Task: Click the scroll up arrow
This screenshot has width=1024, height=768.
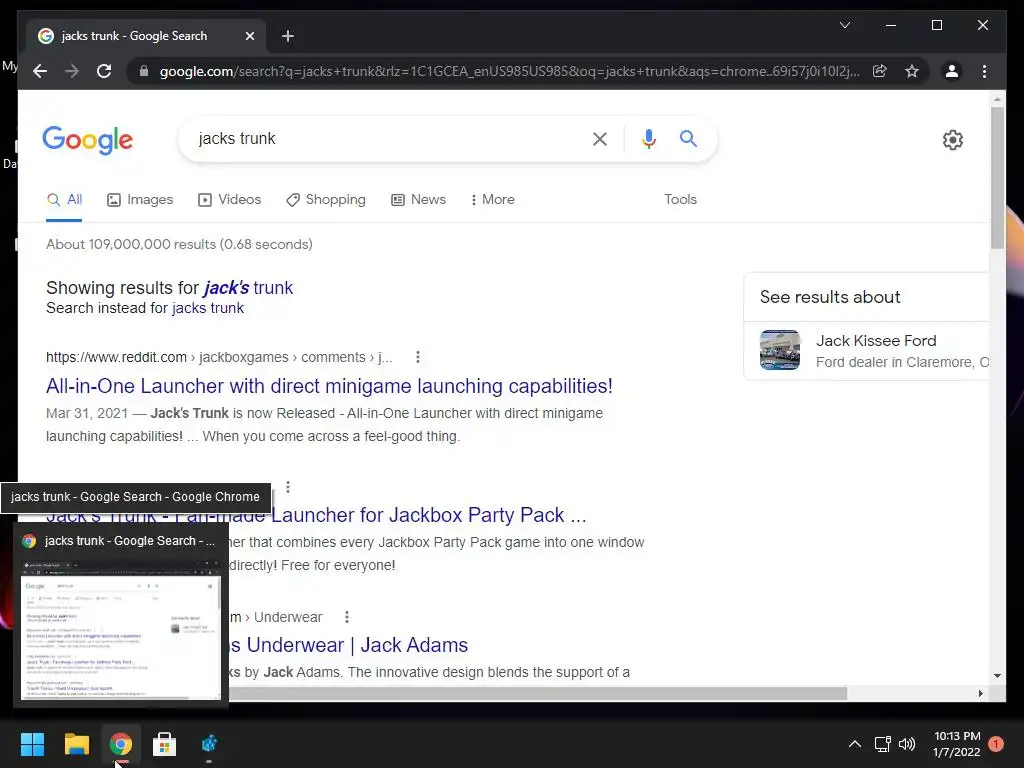Action: tap(997, 100)
